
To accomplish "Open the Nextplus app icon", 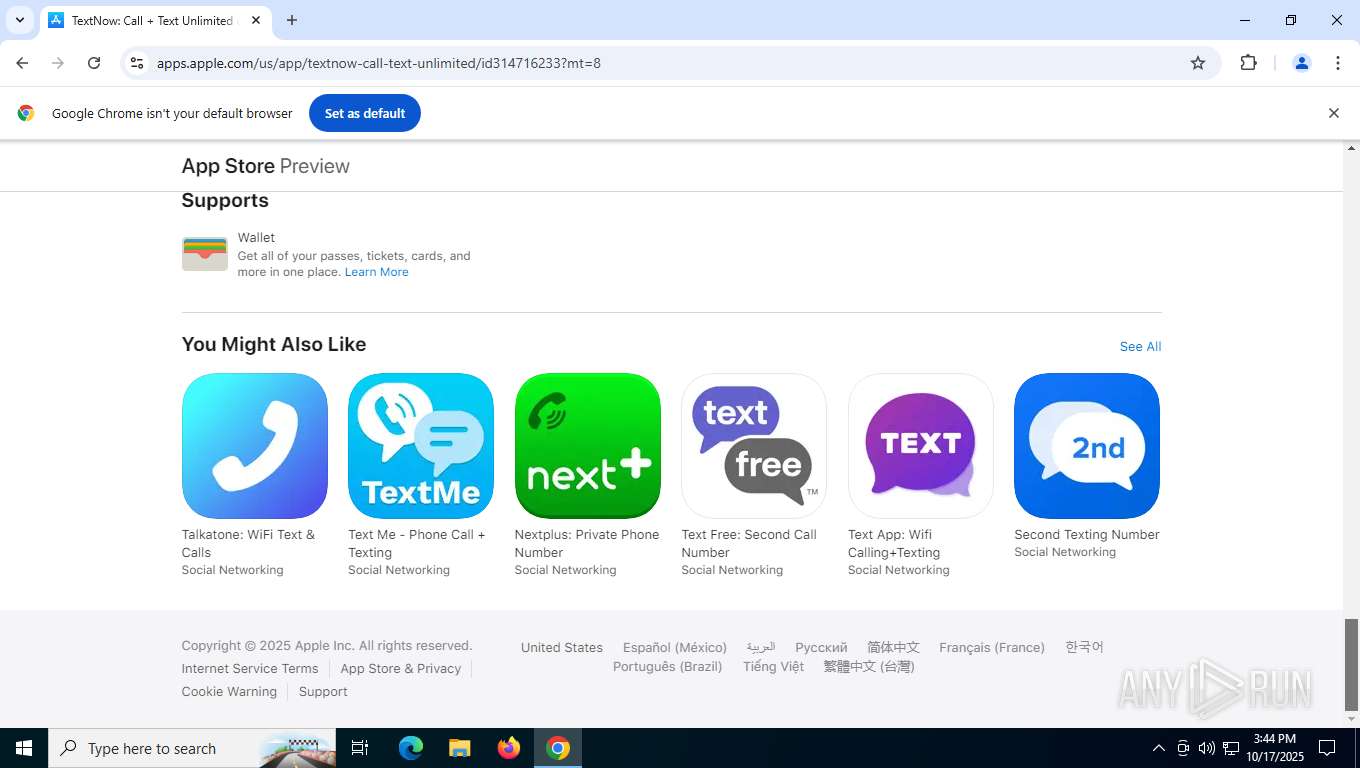I will coord(588,446).
